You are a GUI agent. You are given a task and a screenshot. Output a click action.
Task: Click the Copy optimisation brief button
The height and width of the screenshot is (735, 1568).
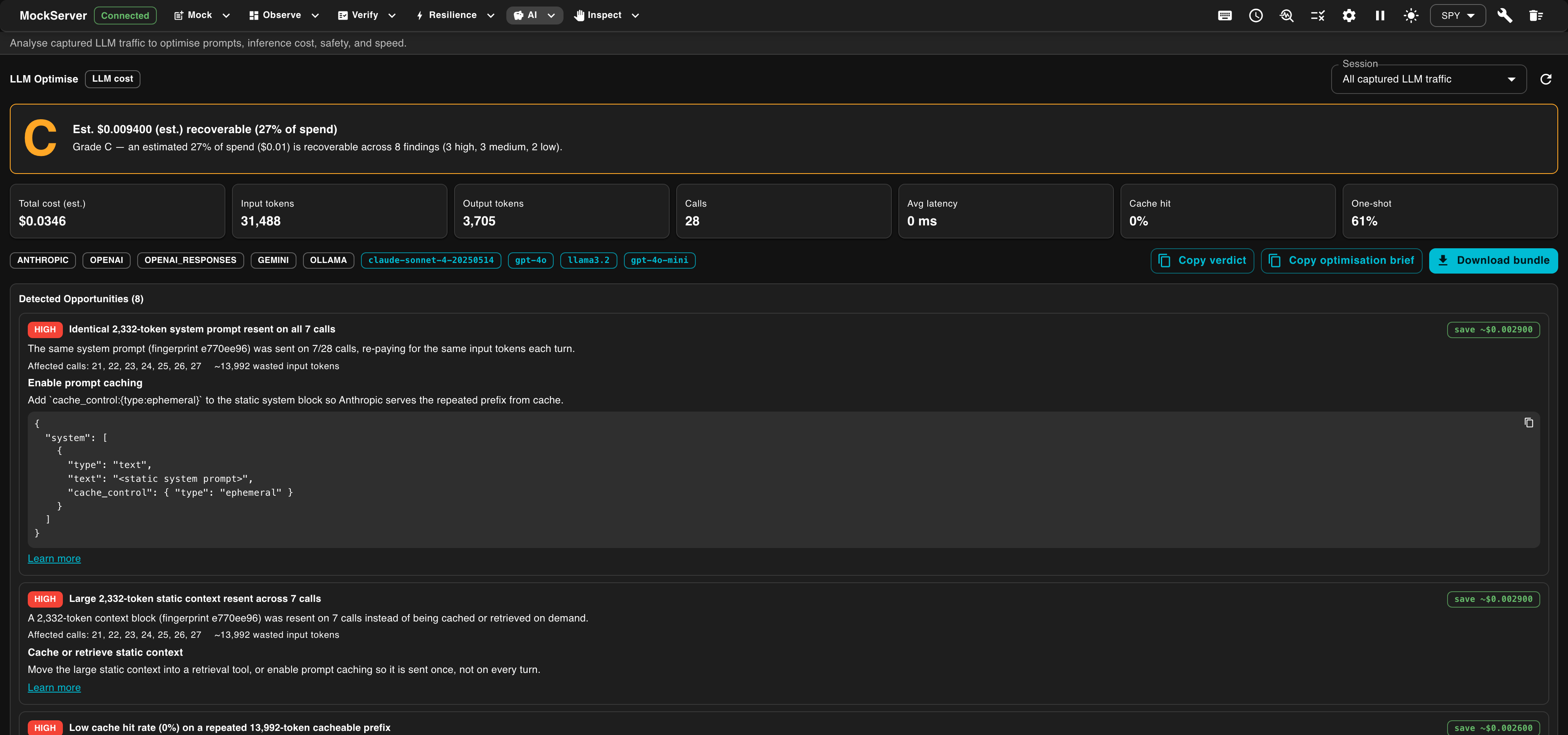pos(1341,261)
